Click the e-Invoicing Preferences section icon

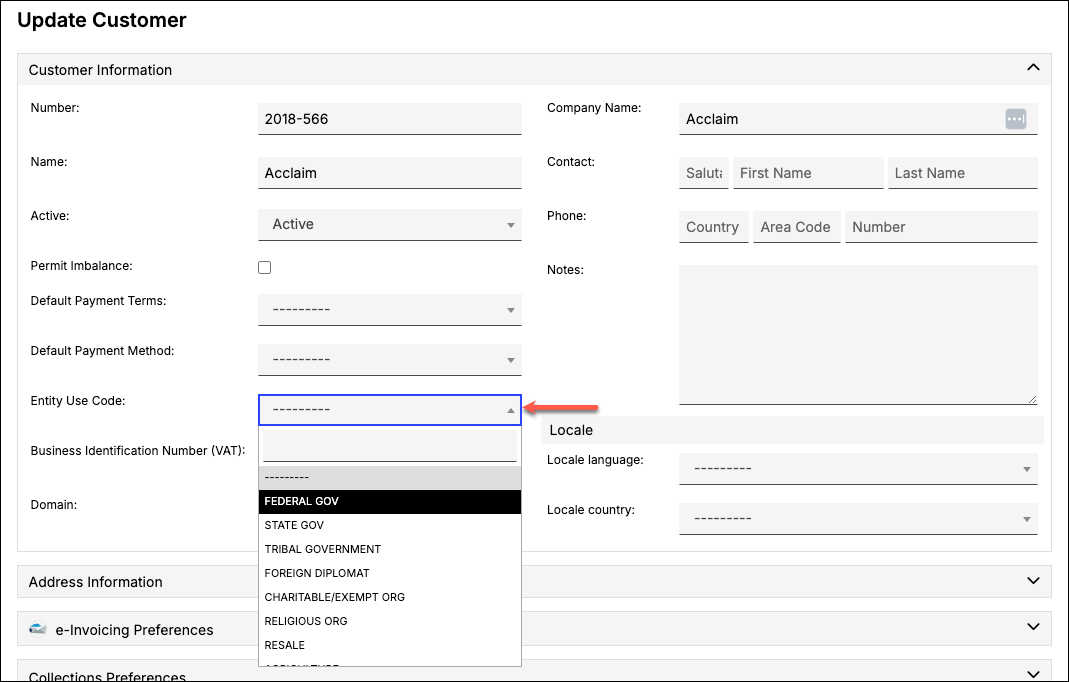tap(37, 629)
